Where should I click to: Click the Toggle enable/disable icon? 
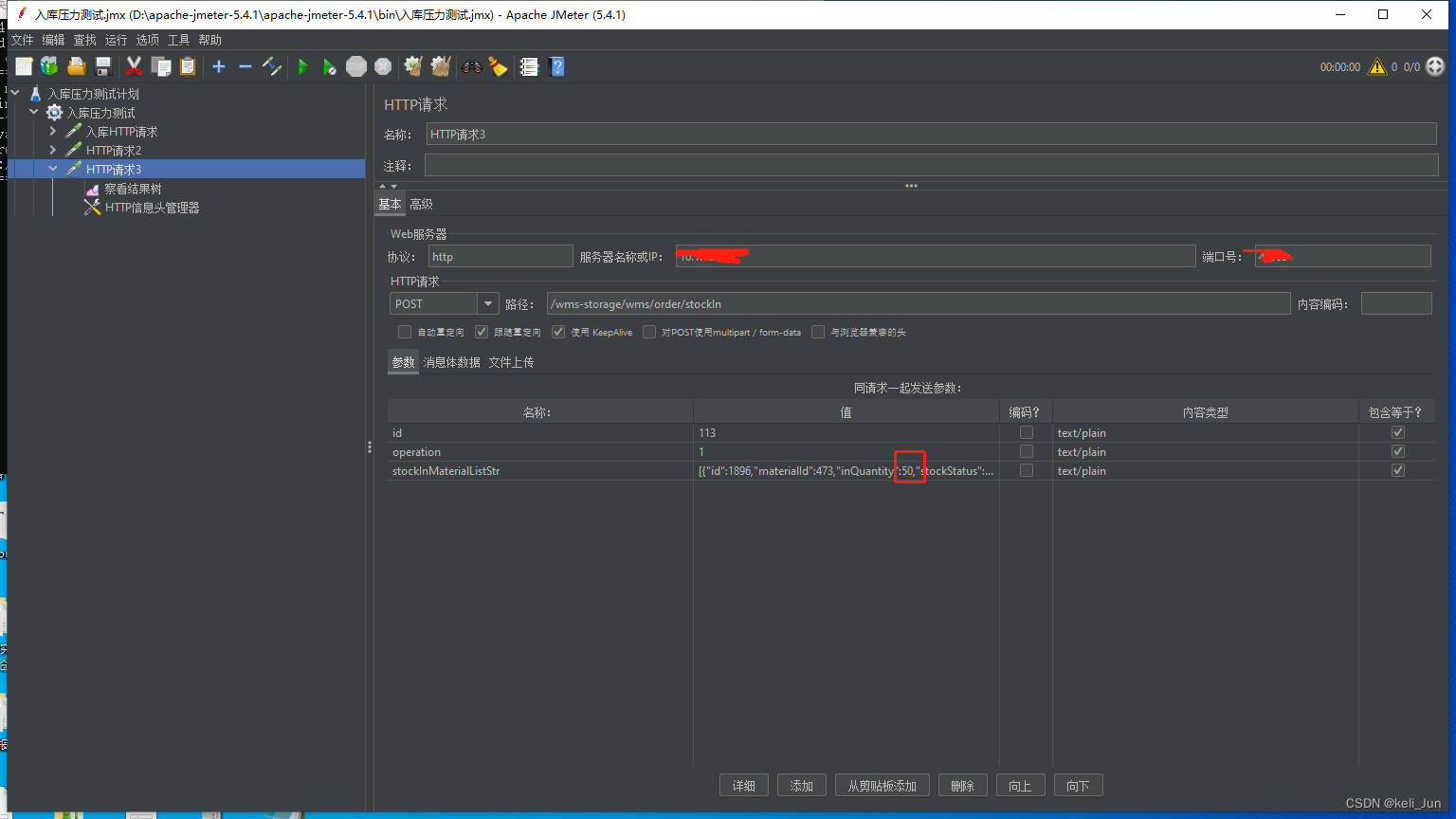(x=272, y=65)
